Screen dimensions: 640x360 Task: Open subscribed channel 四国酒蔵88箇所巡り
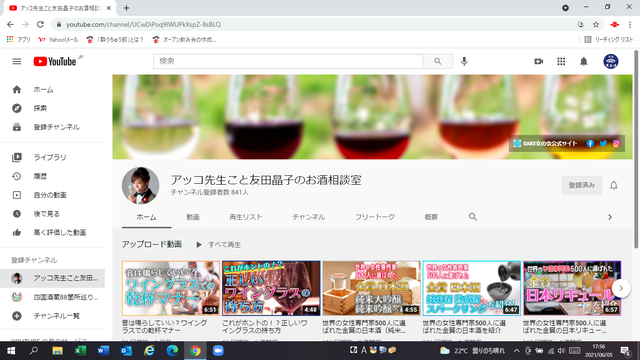[x=52, y=297]
